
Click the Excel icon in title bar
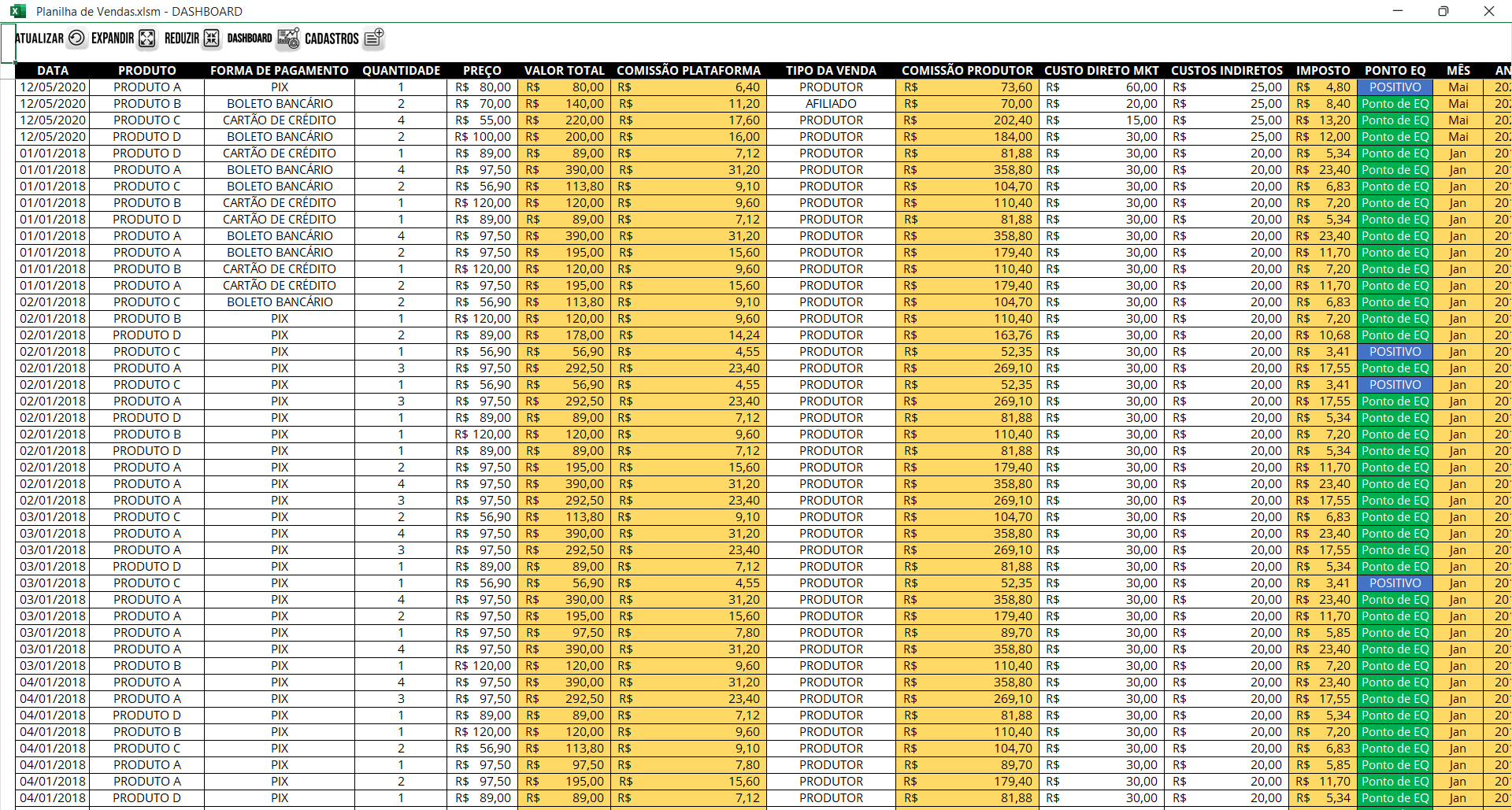[x=17, y=11]
